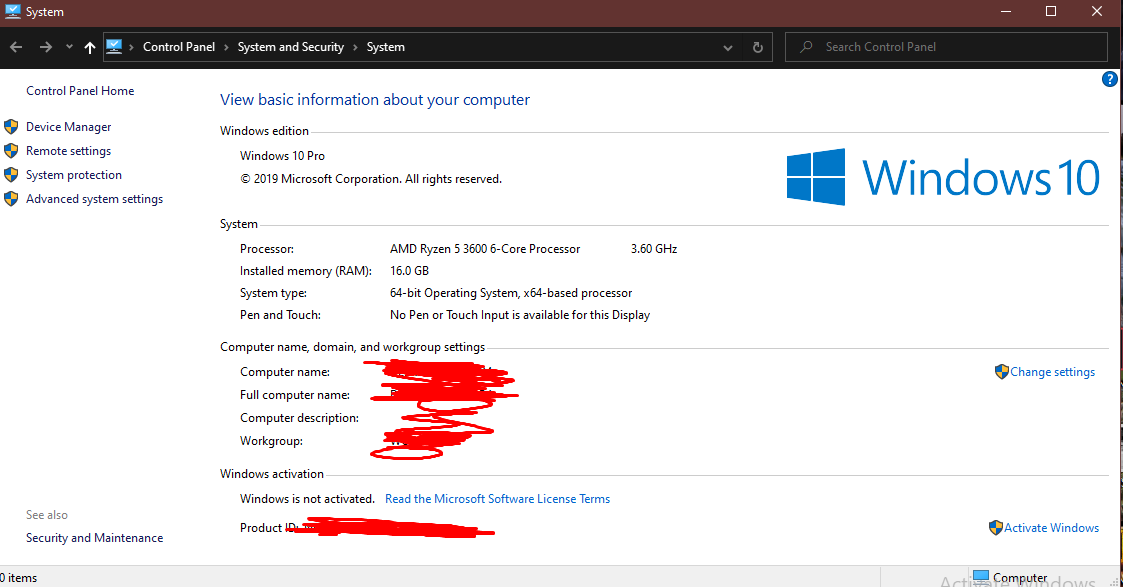This screenshot has height=587, width=1123.
Task: Open Advanced system settings
Action: tap(94, 199)
